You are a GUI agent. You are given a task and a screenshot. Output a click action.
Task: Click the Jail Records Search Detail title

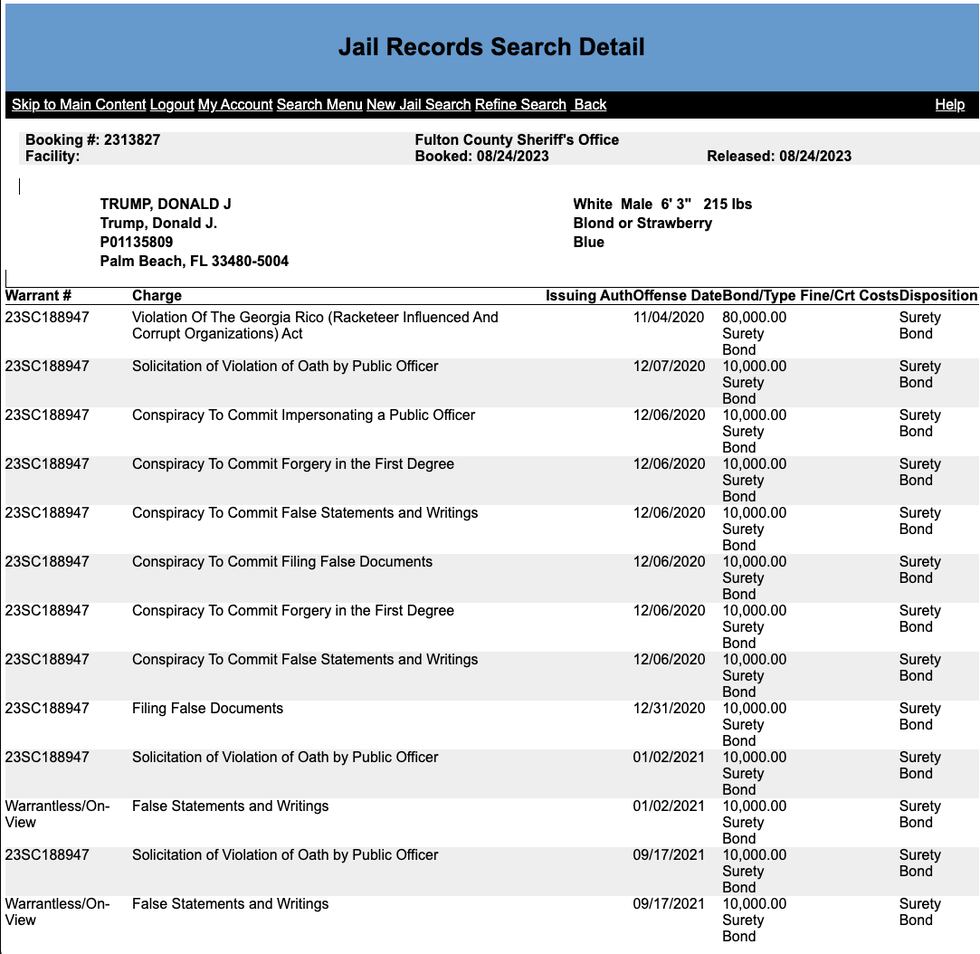(x=490, y=47)
